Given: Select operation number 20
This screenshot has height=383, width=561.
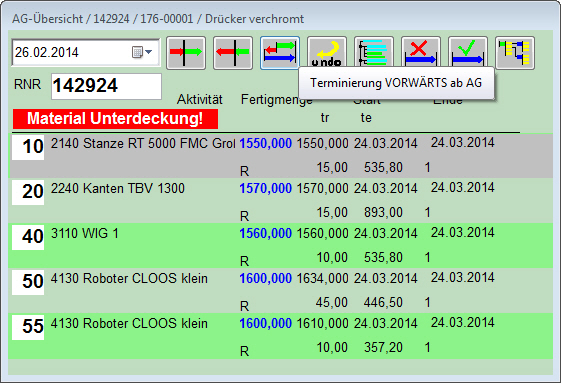Looking at the screenshot, I should click(x=28, y=192).
